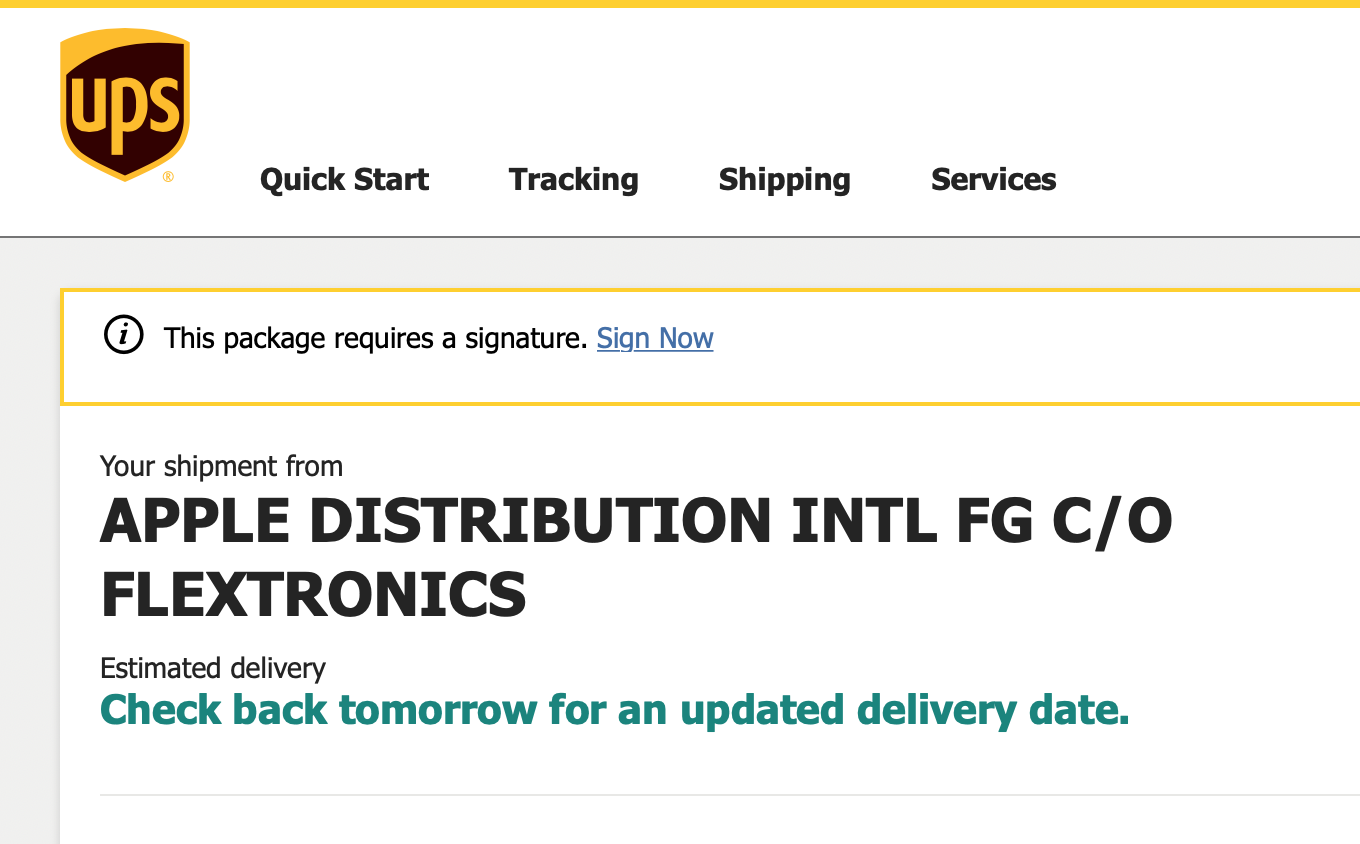
Task: Click the word FLEXTRONICS in shipper name
Action: pos(313,593)
